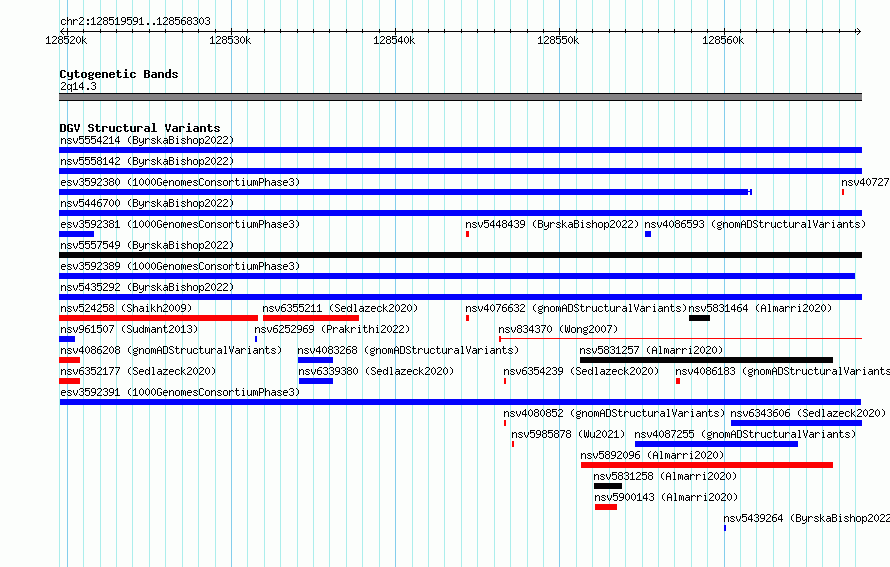Click the 128530k ruler tick label
The image size is (890, 567).
(x=230, y=40)
